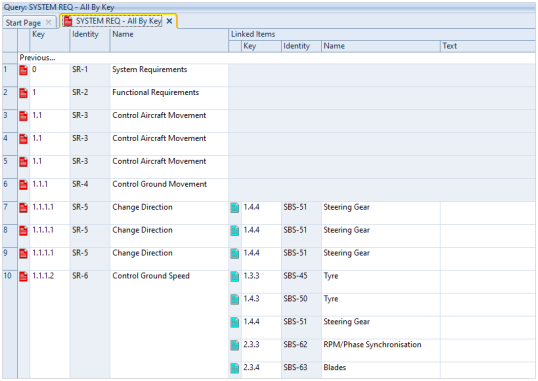Click teal icon beside SBS-50 Tyre
538x381 pixels.
tap(235, 300)
